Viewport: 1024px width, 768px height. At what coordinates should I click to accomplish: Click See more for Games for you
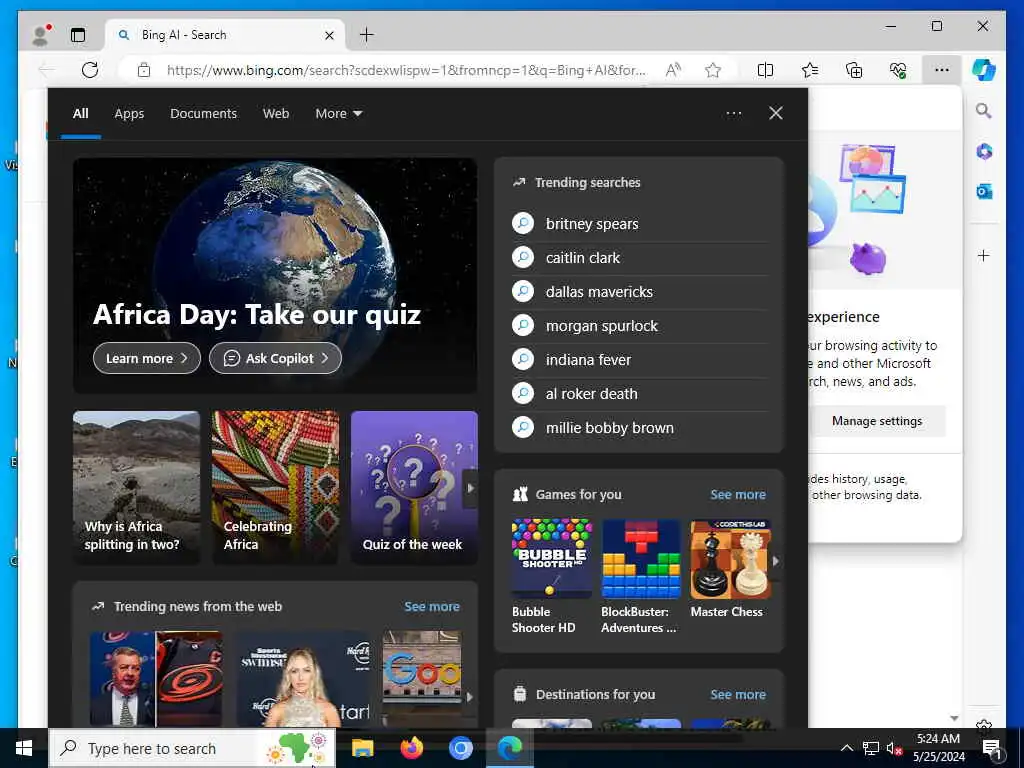tap(738, 495)
